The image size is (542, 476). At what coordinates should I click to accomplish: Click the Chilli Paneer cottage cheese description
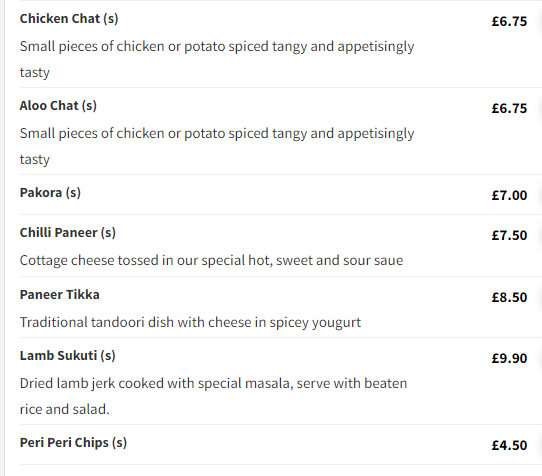tap(211, 261)
